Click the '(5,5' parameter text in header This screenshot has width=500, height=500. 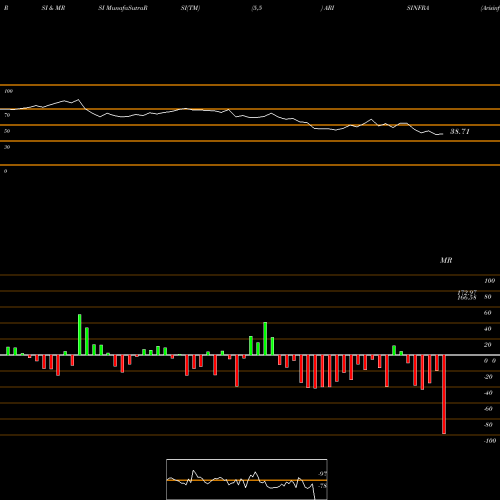257,8
